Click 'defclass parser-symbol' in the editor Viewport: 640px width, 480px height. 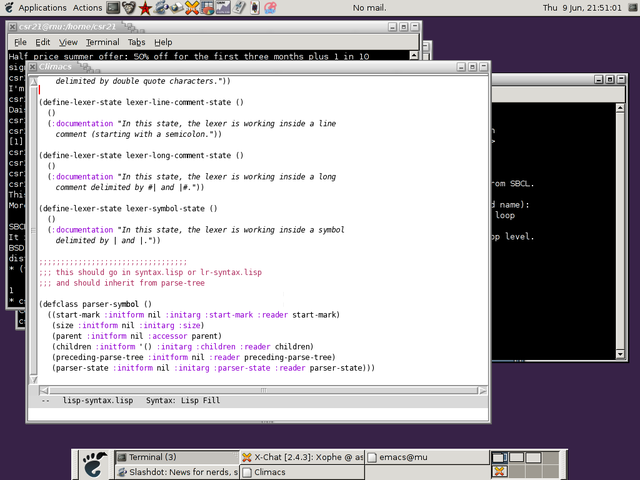coord(96,304)
